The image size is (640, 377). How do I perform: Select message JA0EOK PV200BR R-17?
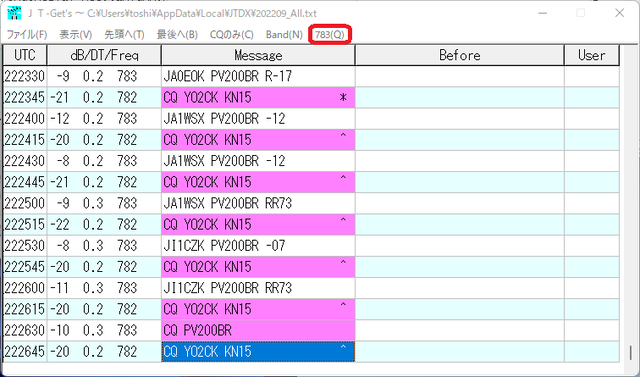click(258, 76)
